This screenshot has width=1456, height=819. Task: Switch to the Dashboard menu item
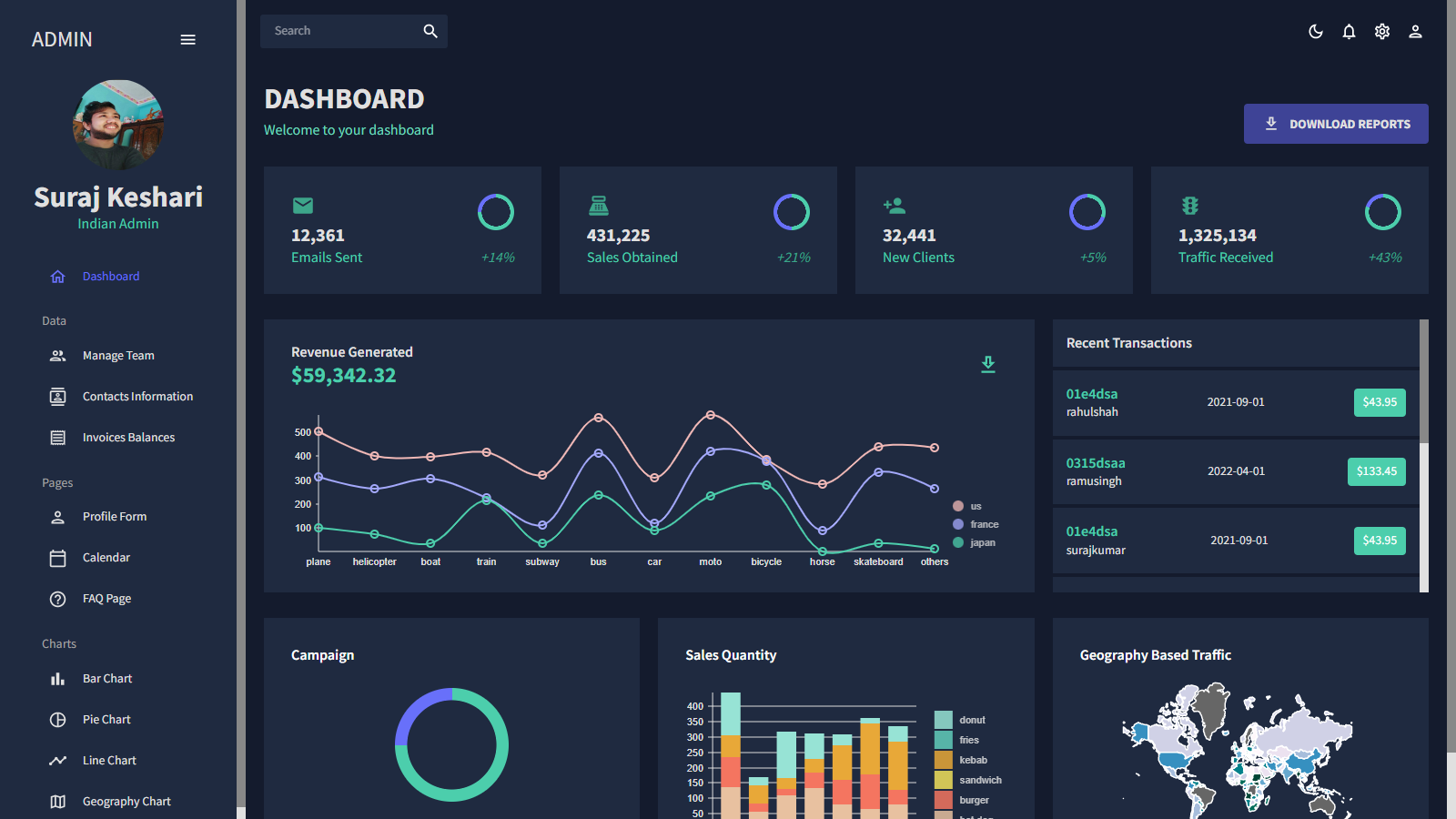(x=111, y=276)
